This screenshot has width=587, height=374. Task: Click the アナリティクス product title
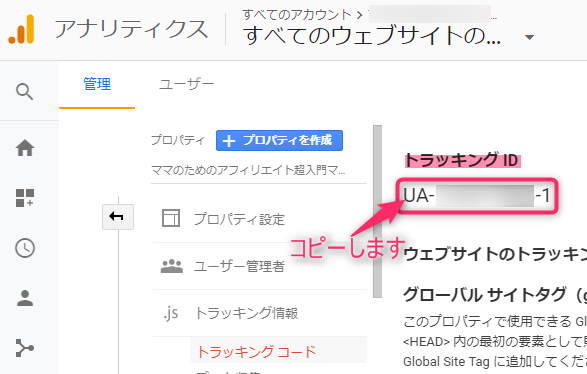131,30
